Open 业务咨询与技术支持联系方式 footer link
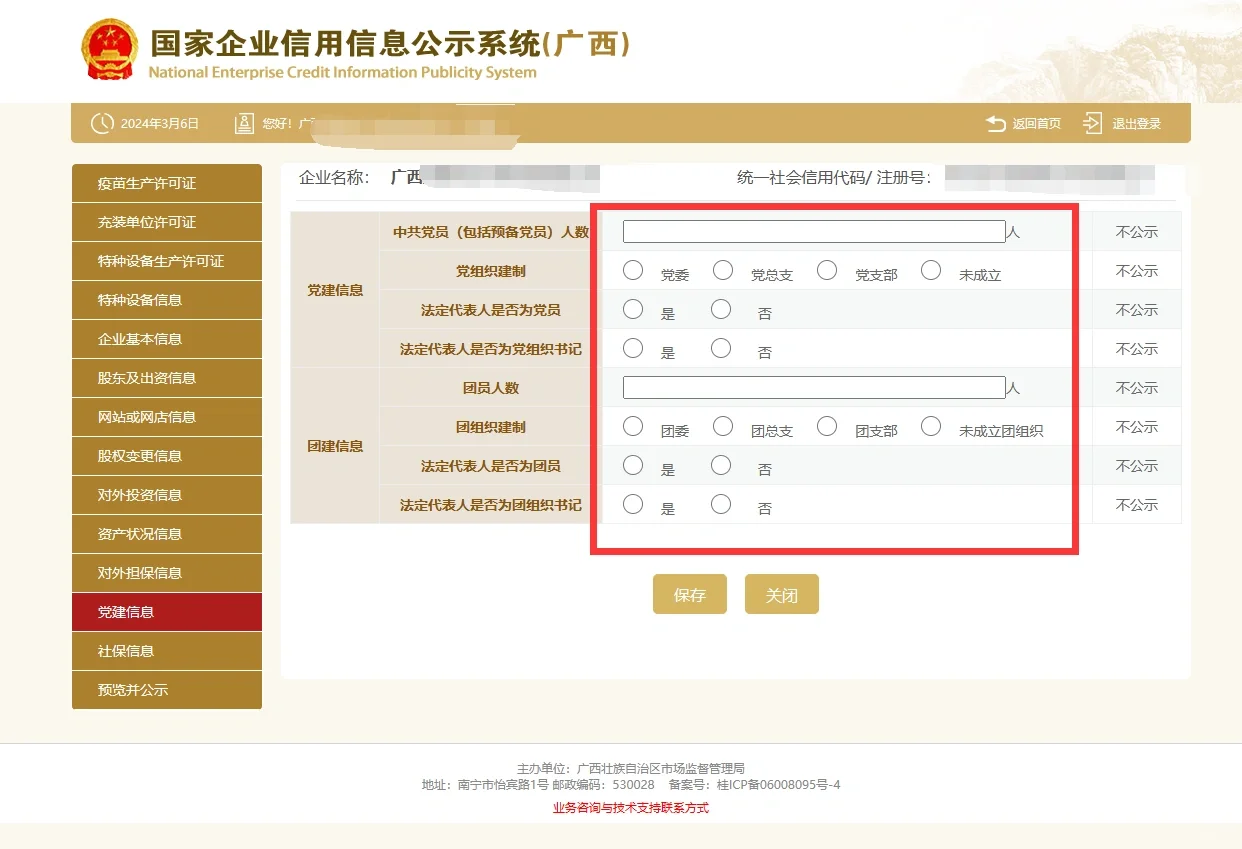This screenshot has width=1242, height=849. 631,808
